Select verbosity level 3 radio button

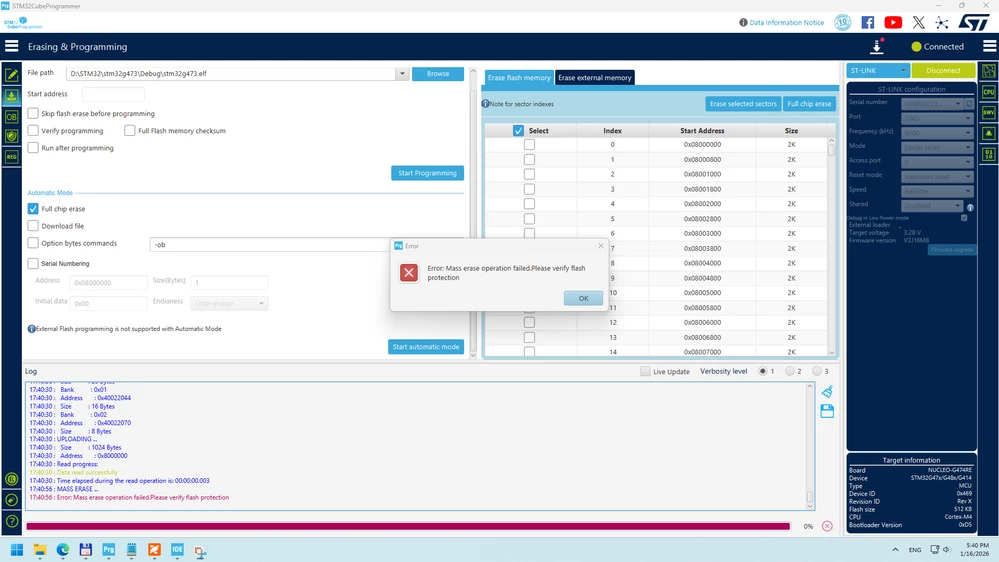coord(817,371)
